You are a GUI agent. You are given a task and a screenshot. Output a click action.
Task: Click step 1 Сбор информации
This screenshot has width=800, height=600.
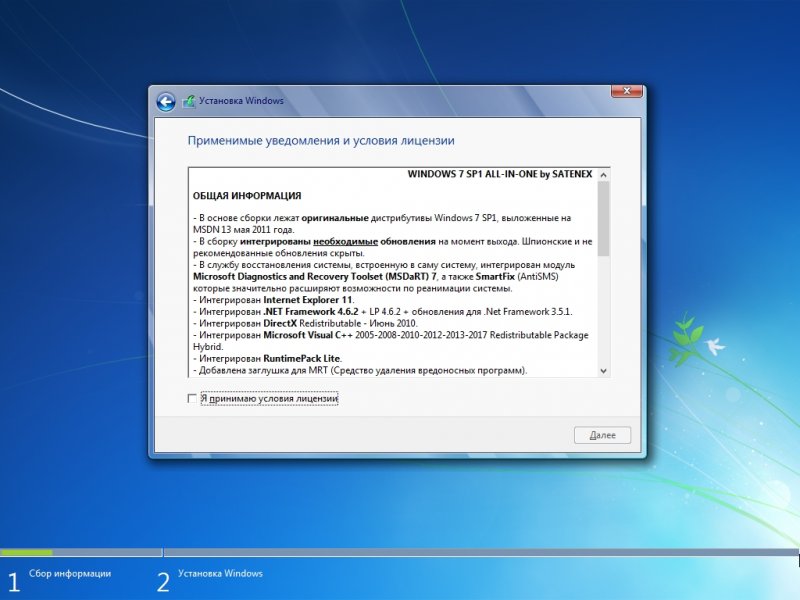pyautogui.click(x=60, y=580)
